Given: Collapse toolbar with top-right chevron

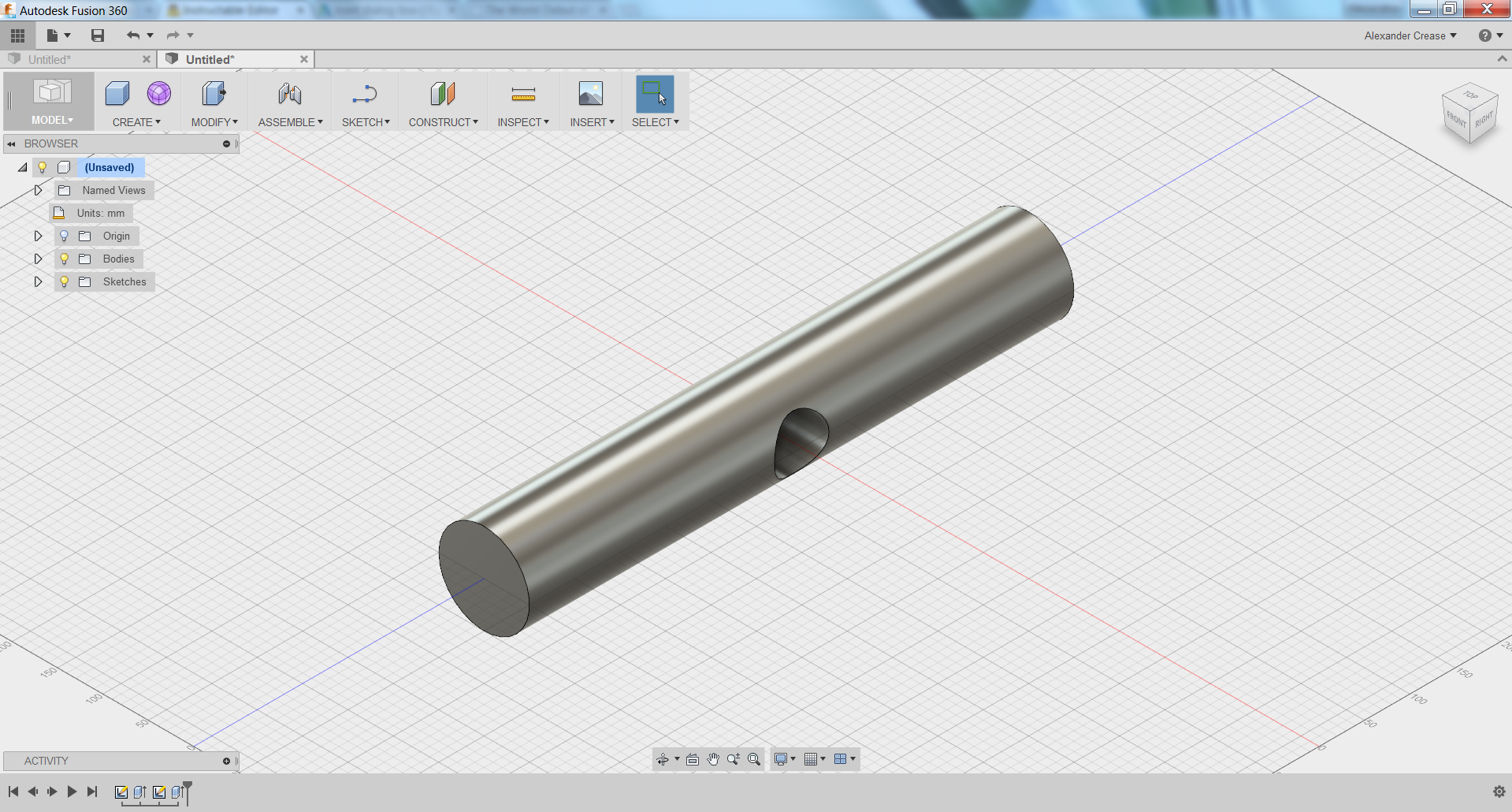Looking at the screenshot, I should coord(1502,59).
